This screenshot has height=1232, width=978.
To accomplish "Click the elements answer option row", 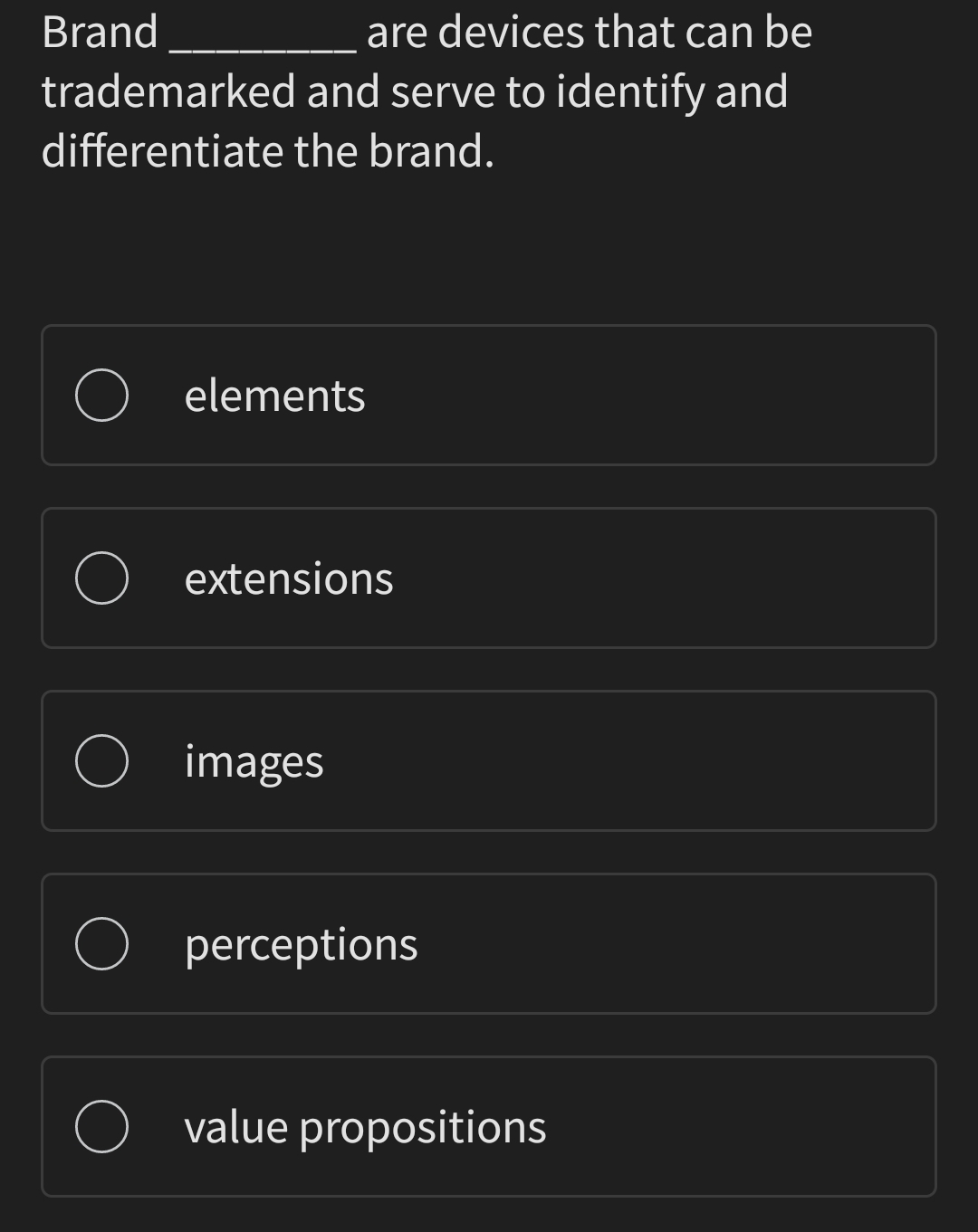I will [489, 395].
